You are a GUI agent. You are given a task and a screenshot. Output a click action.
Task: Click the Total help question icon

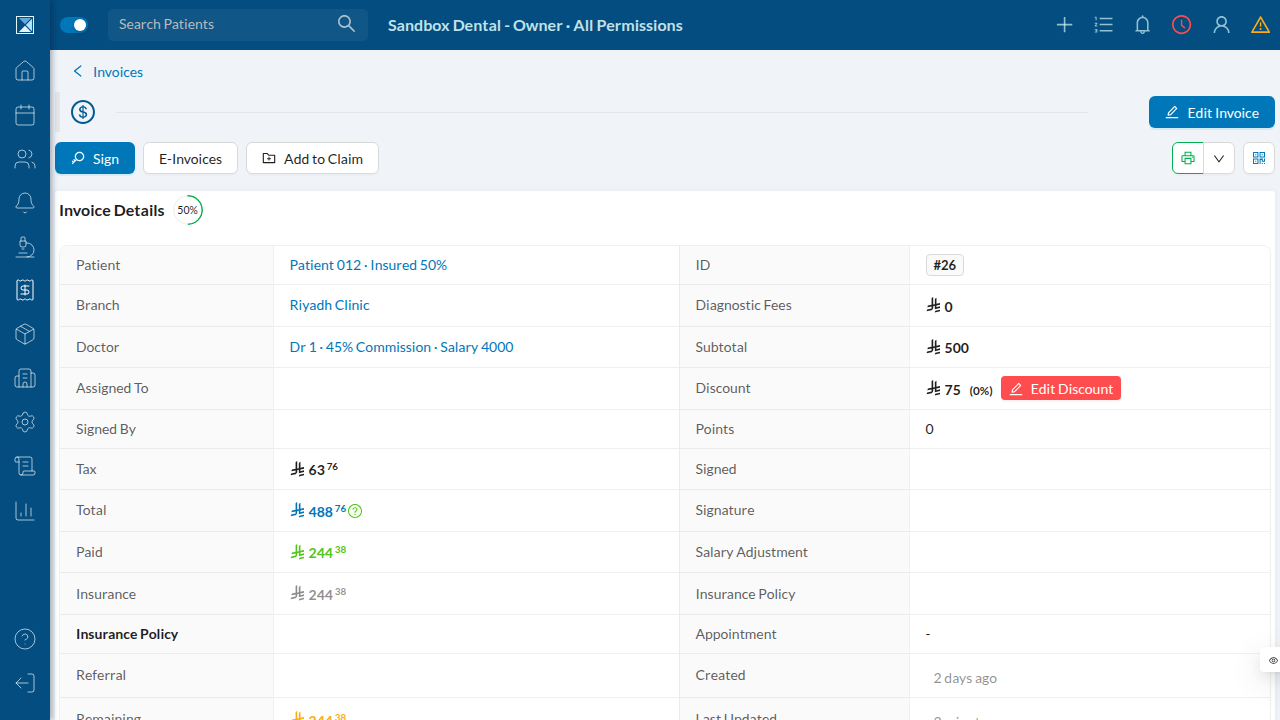tap(355, 511)
